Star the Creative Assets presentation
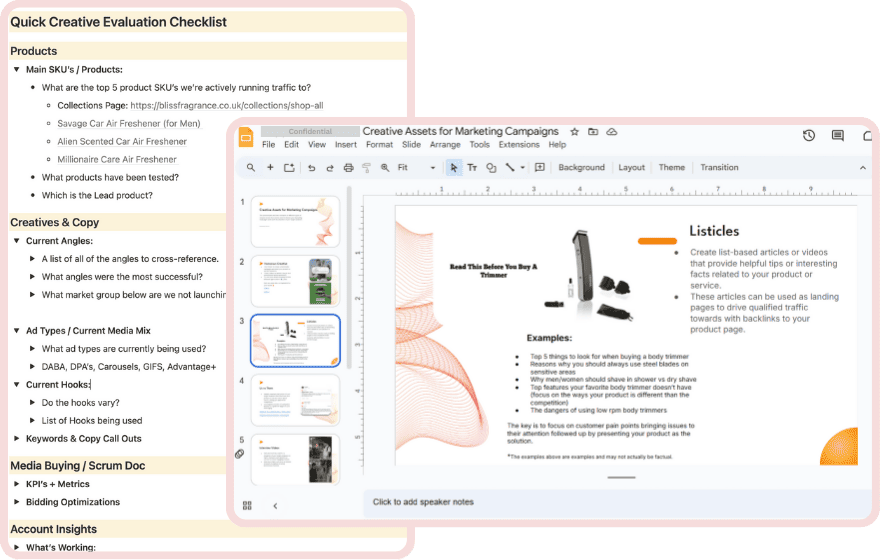880x560 pixels. 574,132
